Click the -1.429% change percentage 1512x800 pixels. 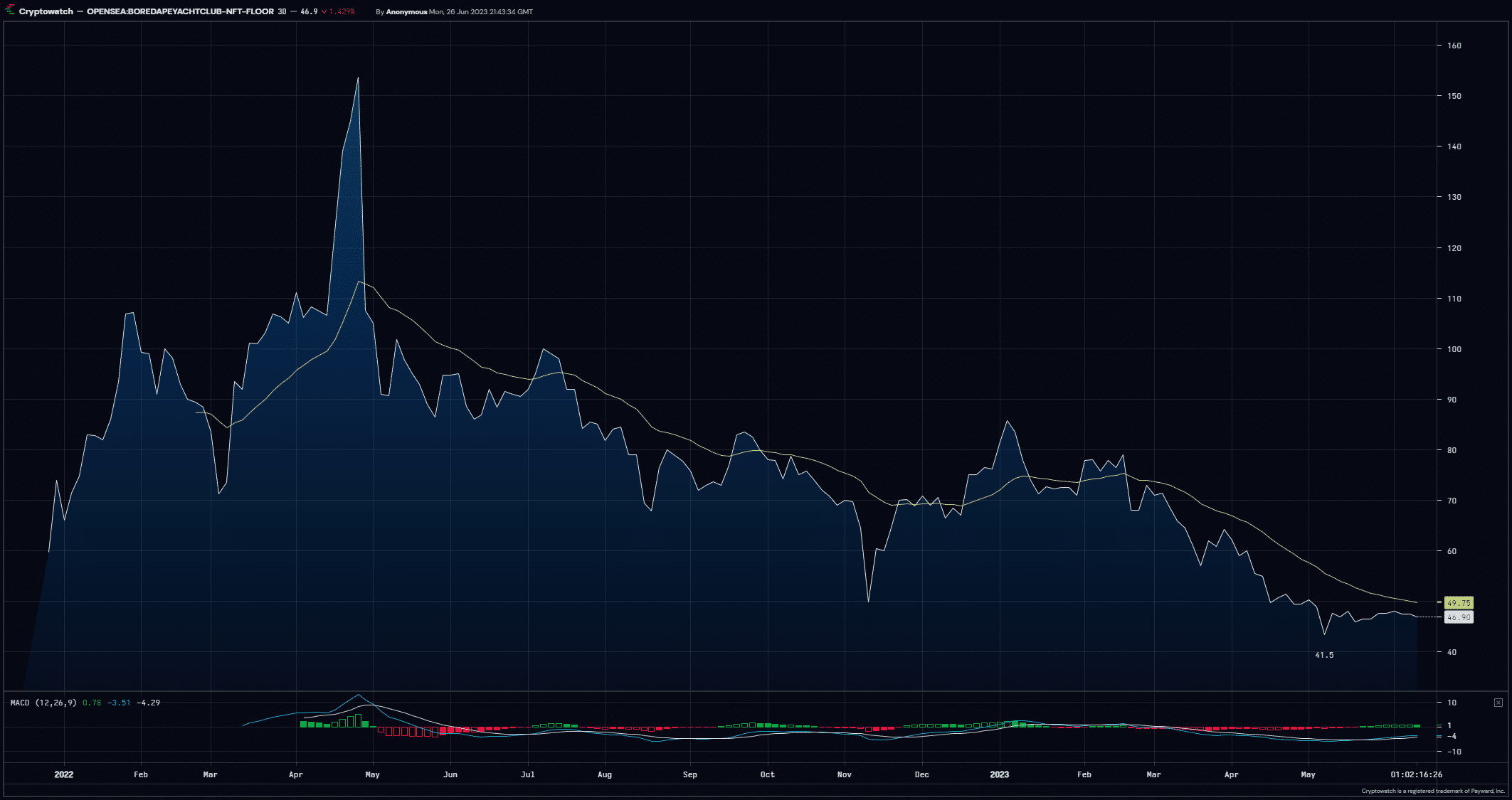click(x=342, y=12)
